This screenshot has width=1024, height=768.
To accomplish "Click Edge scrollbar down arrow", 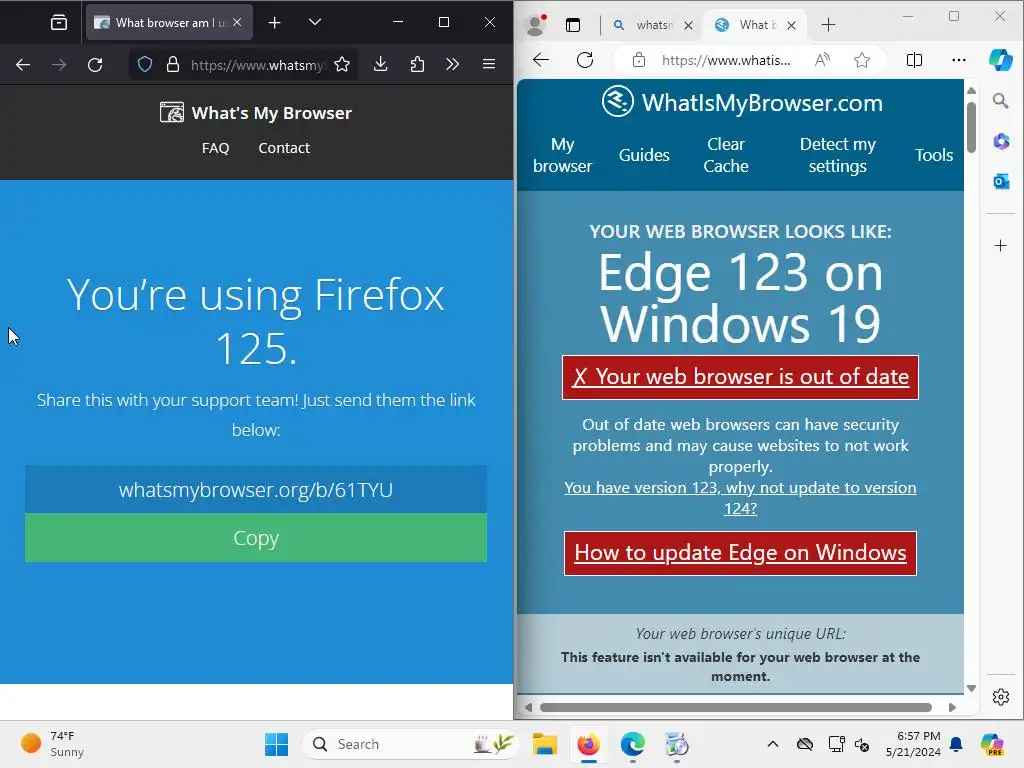I will click(972, 688).
